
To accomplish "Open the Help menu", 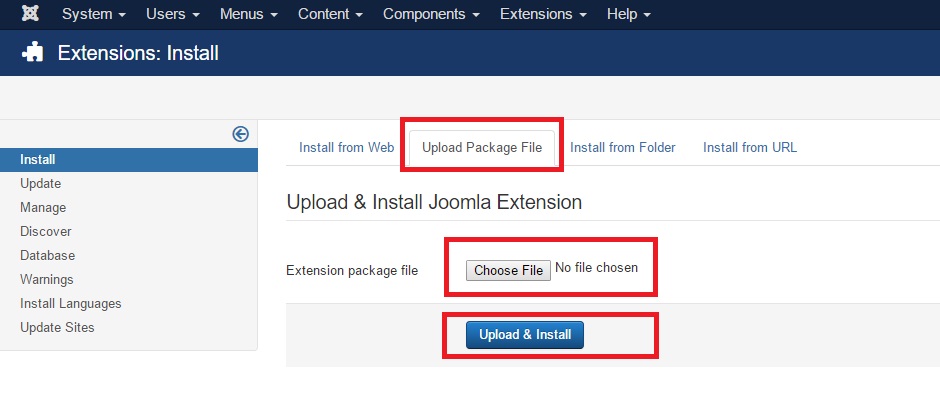I will (x=628, y=14).
